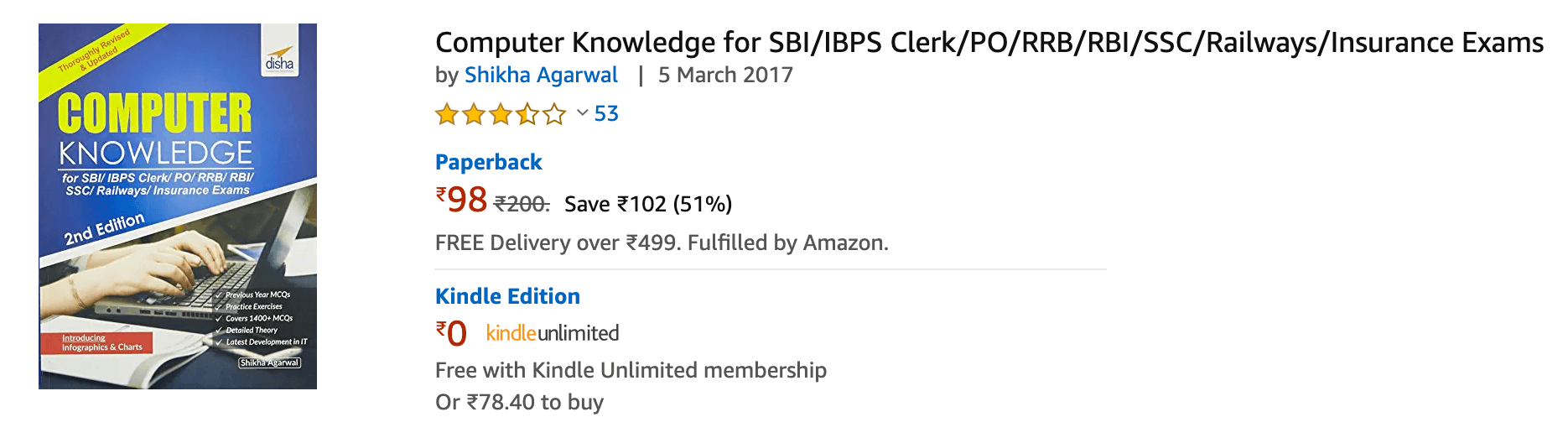Select the Paperback format link
1568x438 pixels.
pyautogui.click(x=488, y=162)
